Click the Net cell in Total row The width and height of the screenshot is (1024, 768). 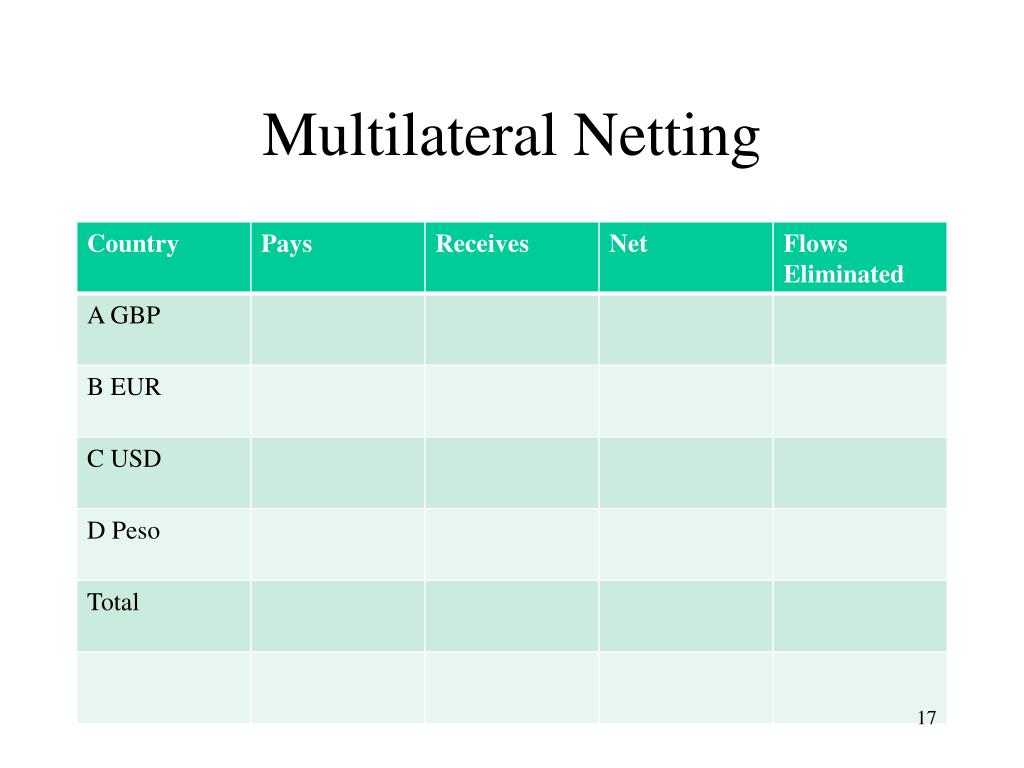coord(686,616)
